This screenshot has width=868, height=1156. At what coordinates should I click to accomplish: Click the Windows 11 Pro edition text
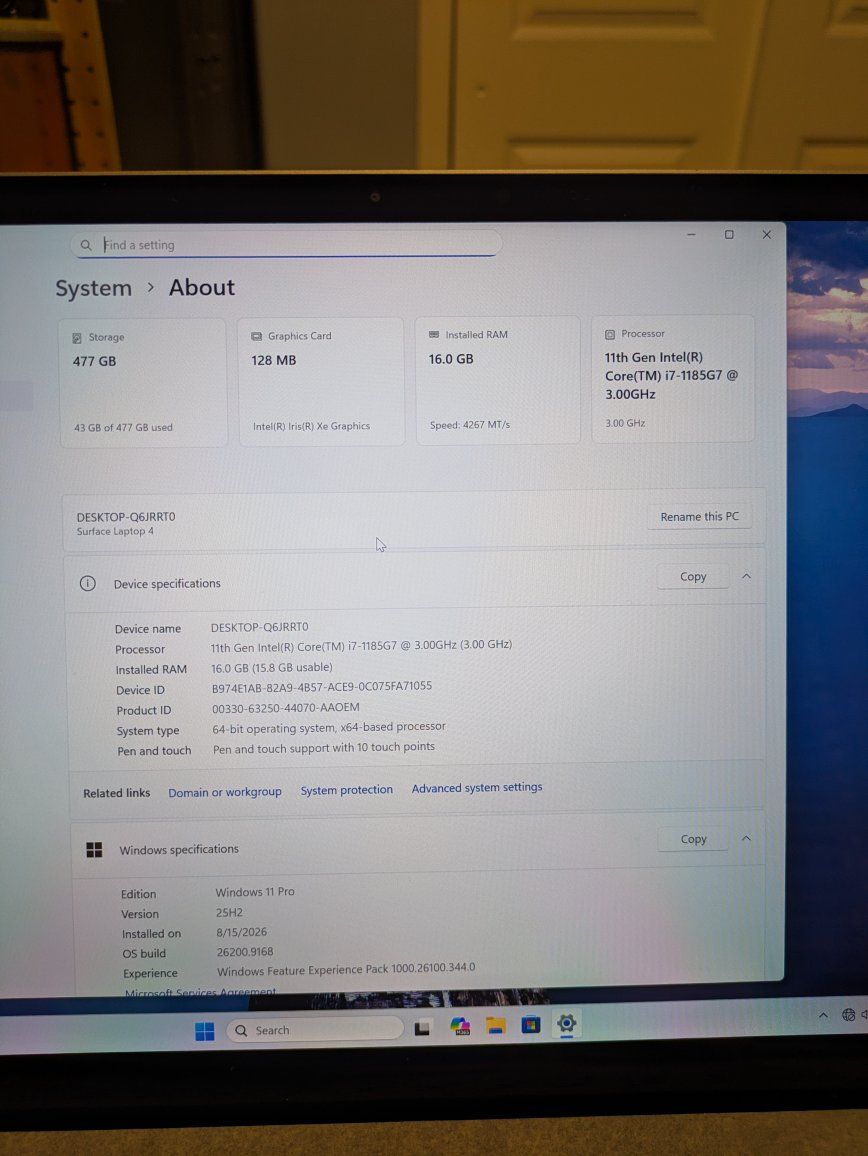pos(255,892)
